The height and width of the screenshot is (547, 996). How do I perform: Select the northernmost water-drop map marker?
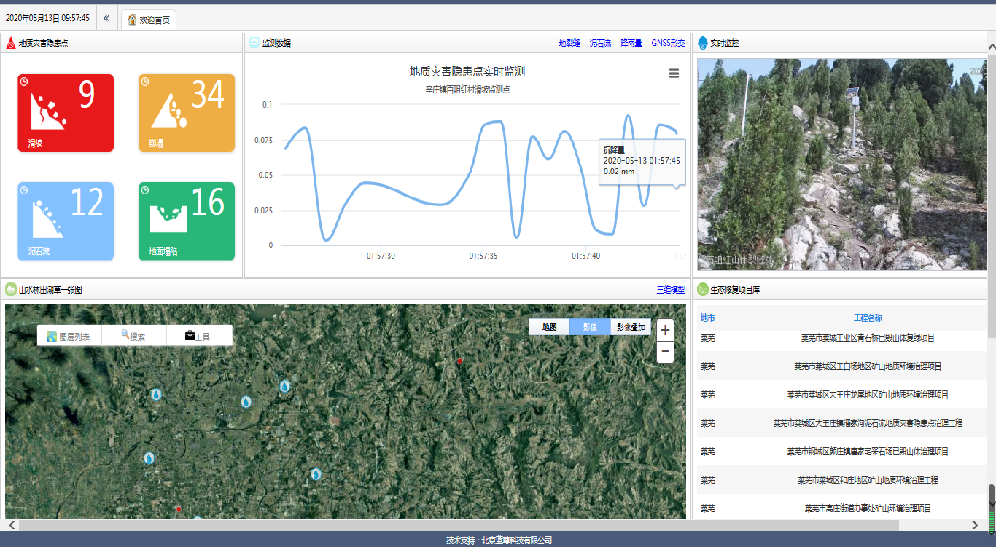tap(285, 386)
